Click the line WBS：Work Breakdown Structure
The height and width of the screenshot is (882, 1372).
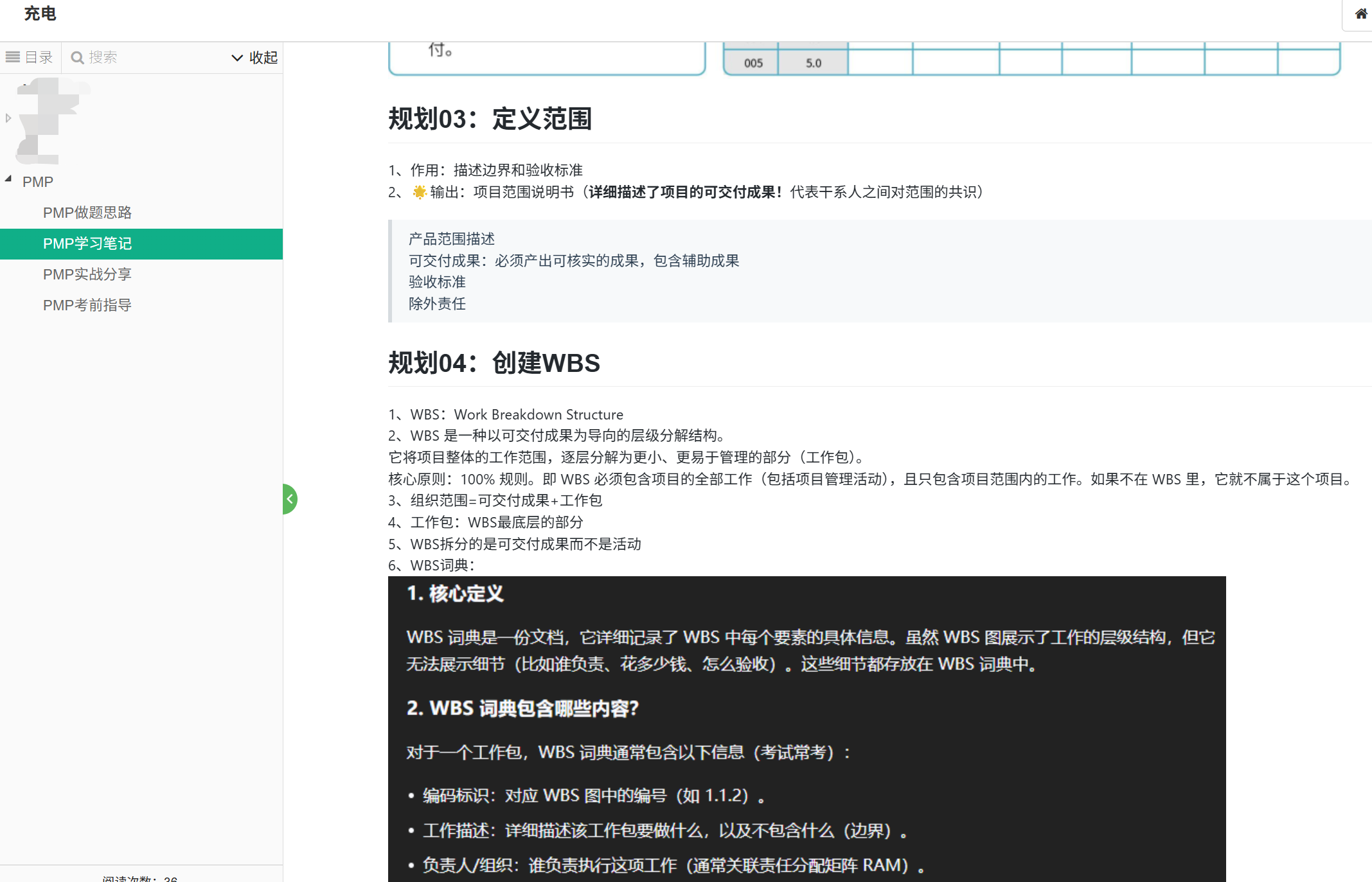pyautogui.click(x=506, y=414)
